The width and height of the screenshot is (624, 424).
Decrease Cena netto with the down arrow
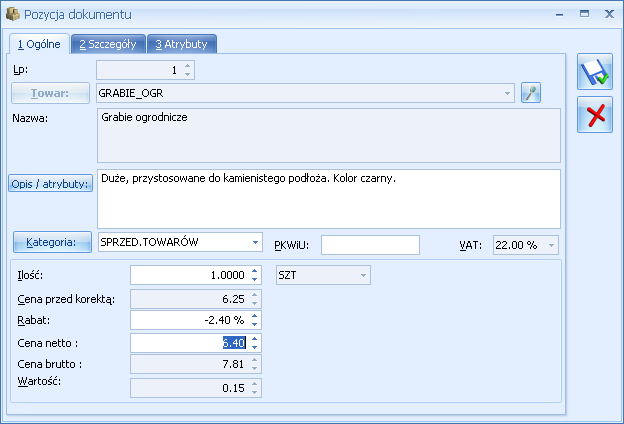click(255, 347)
